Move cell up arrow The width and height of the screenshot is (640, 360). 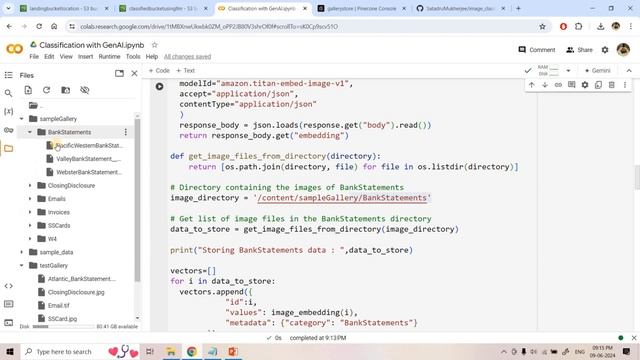(x=531, y=85)
